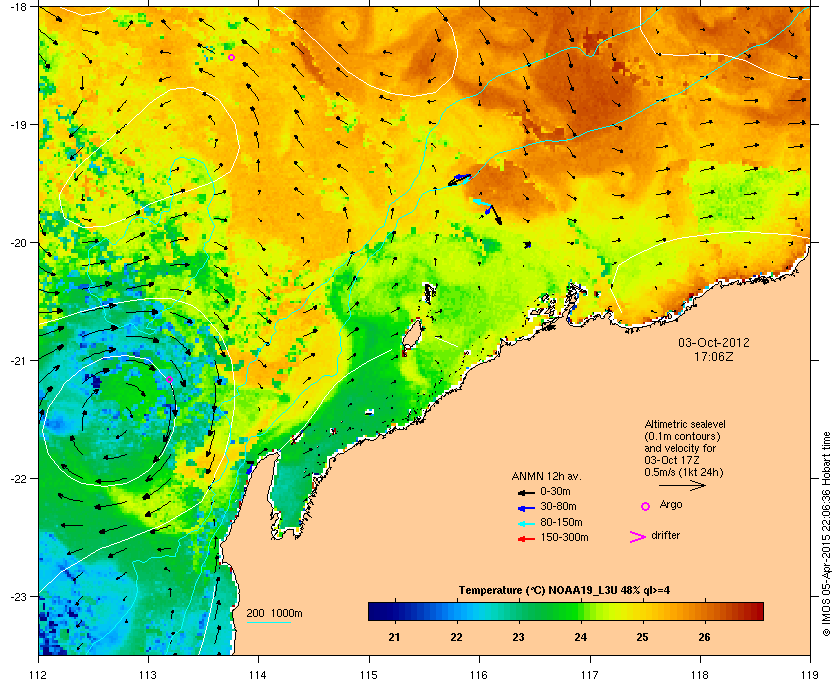Click the '0-30m' depth label
Image resolution: width=840 pixels, height=680 pixels.
[x=555, y=491]
